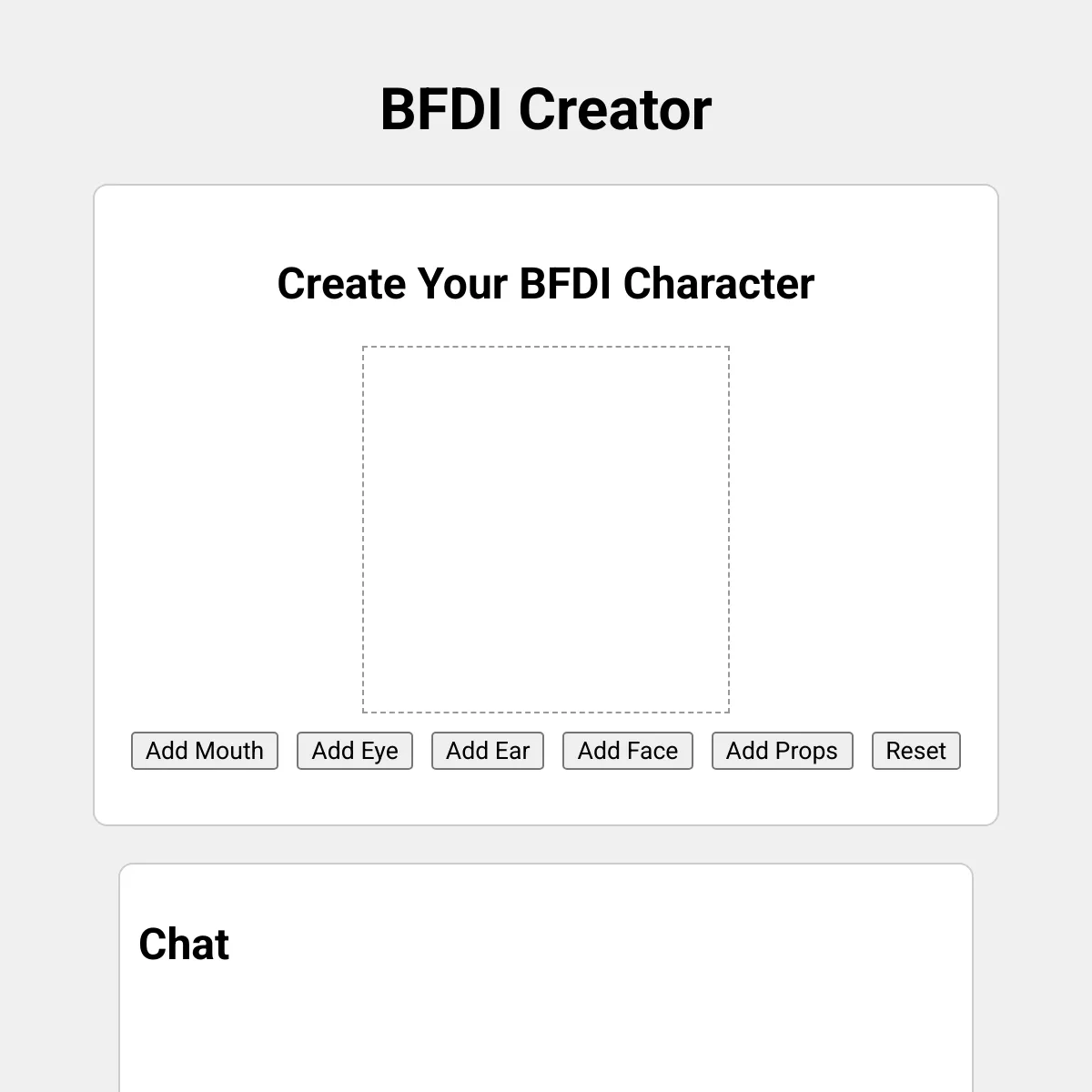The image size is (1092, 1092).
Task: Select the Add Ear button
Action: pyautogui.click(x=488, y=751)
